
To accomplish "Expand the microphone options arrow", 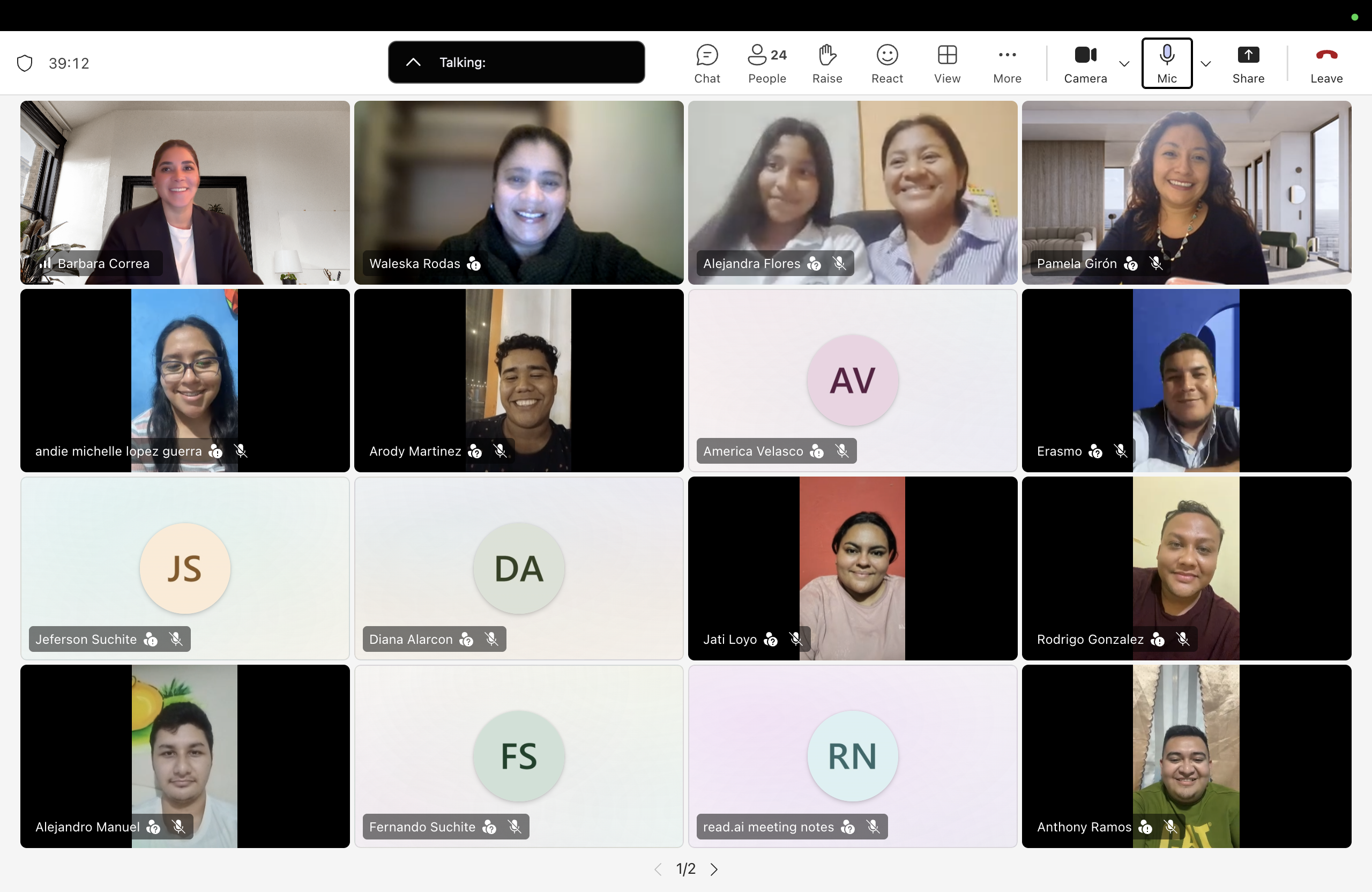I will click(x=1205, y=63).
